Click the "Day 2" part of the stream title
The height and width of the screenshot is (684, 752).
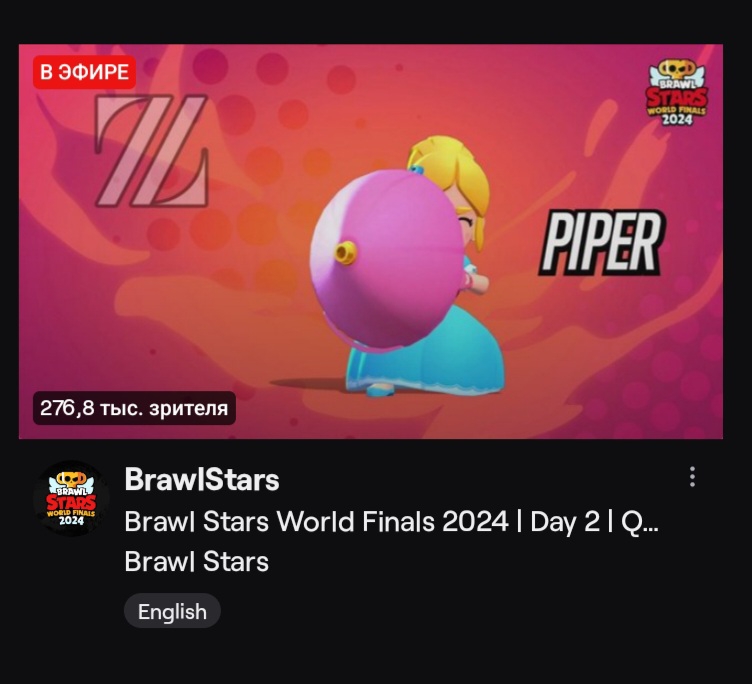pyautogui.click(x=565, y=521)
